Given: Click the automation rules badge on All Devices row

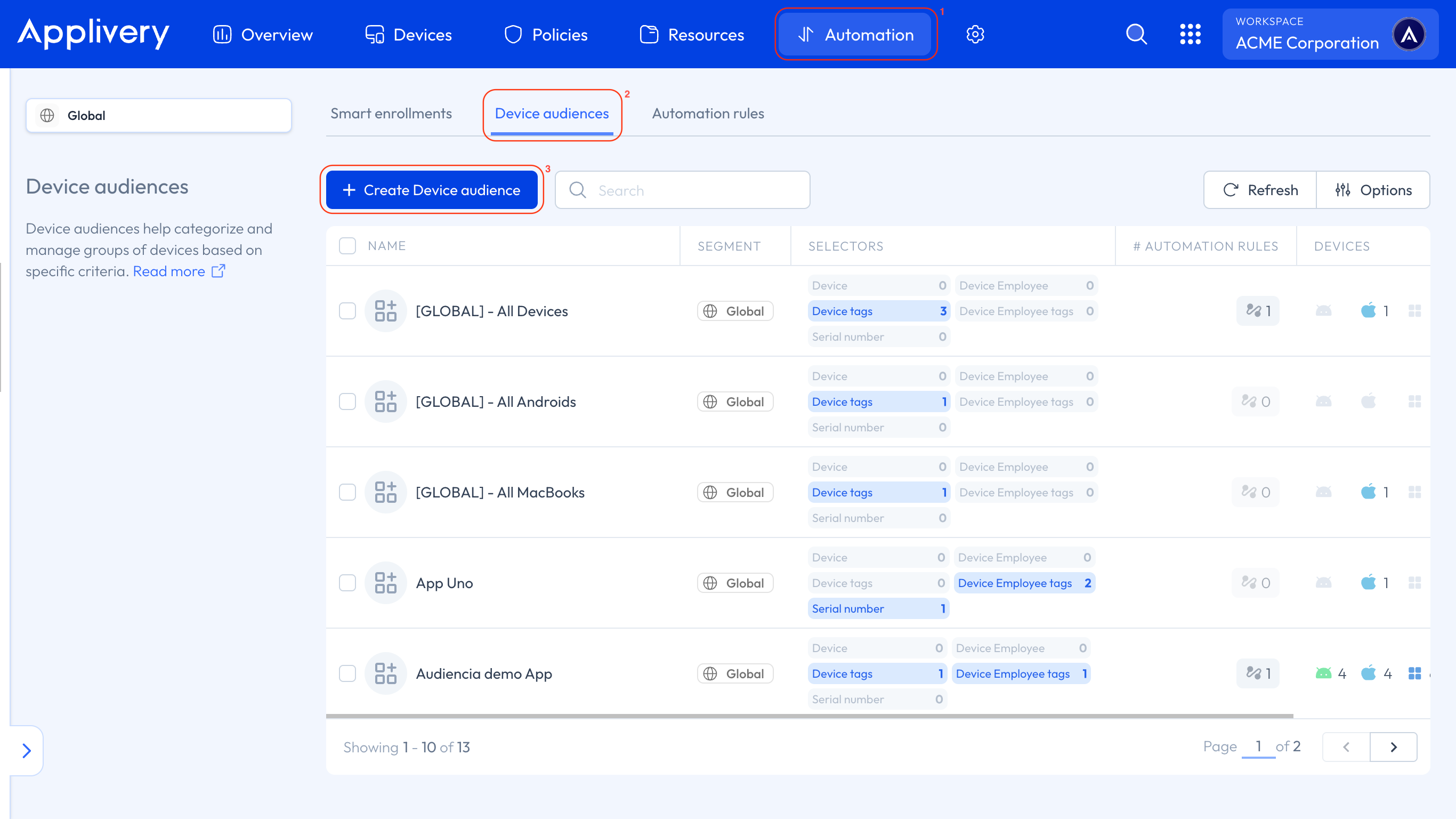Looking at the screenshot, I should (1257, 310).
